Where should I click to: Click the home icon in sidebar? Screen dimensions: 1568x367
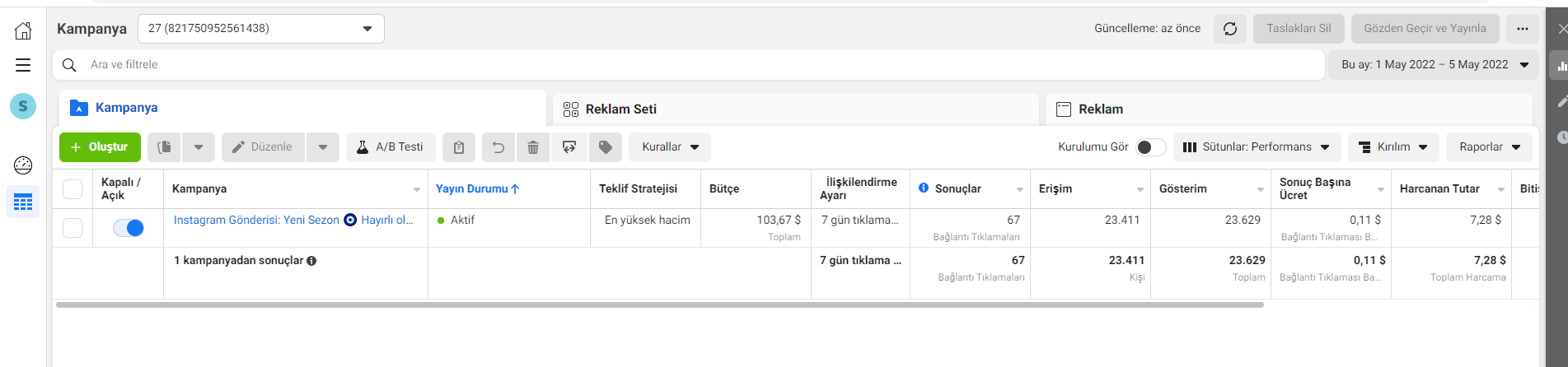pyautogui.click(x=23, y=30)
